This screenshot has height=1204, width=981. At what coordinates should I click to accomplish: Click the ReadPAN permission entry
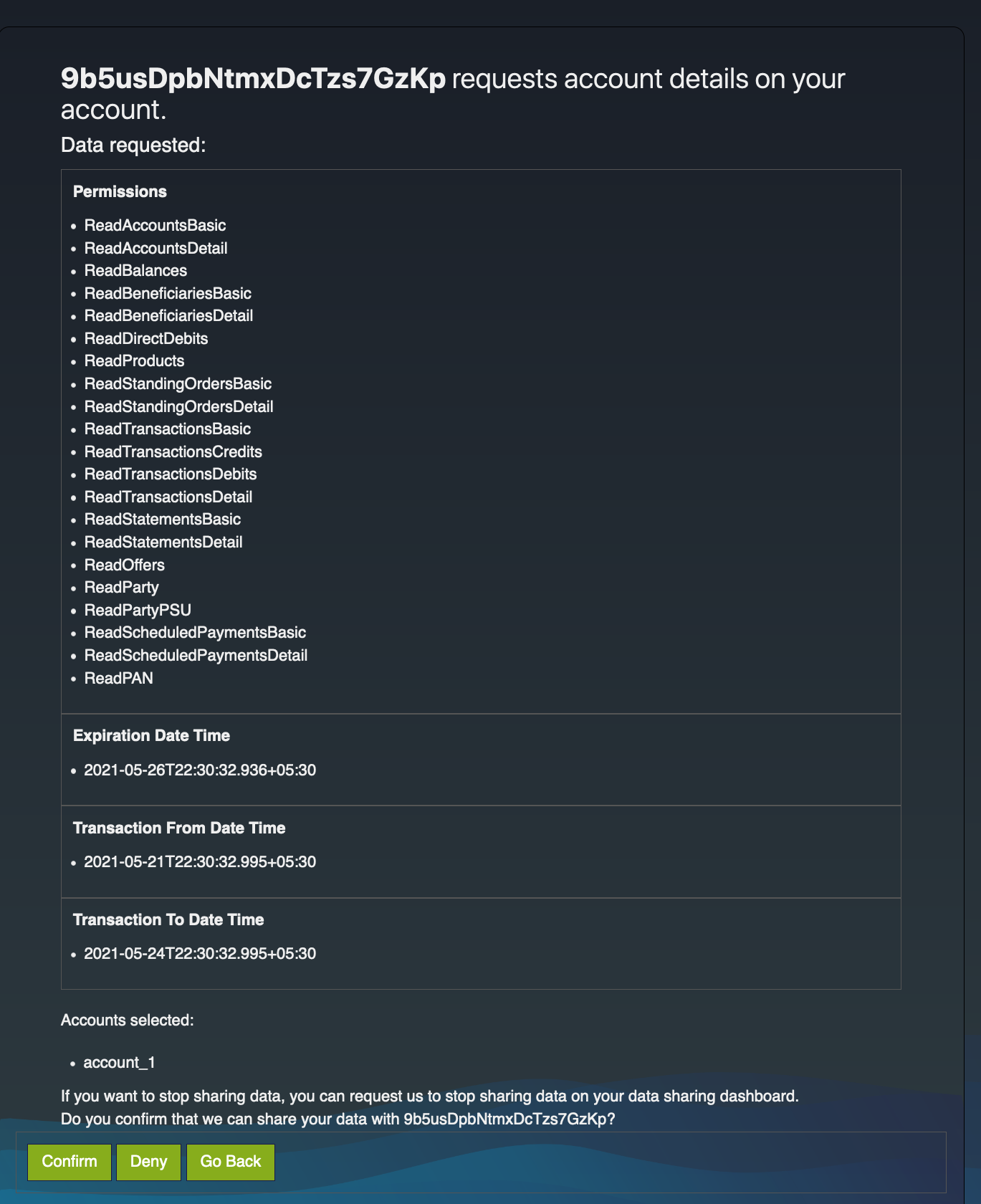pyautogui.click(x=118, y=679)
